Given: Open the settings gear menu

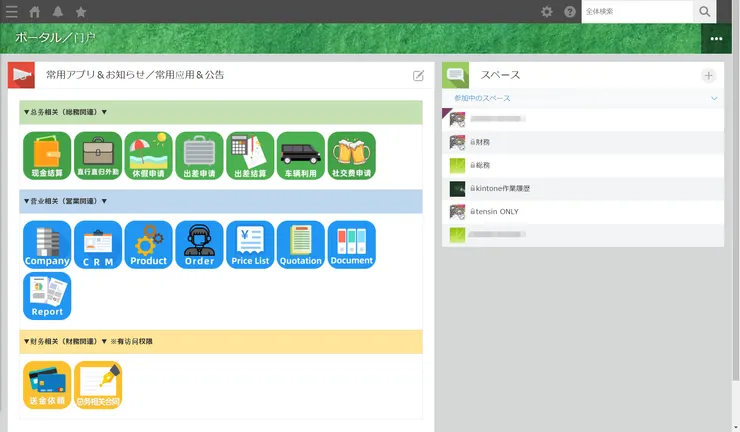Looking at the screenshot, I should tap(546, 12).
